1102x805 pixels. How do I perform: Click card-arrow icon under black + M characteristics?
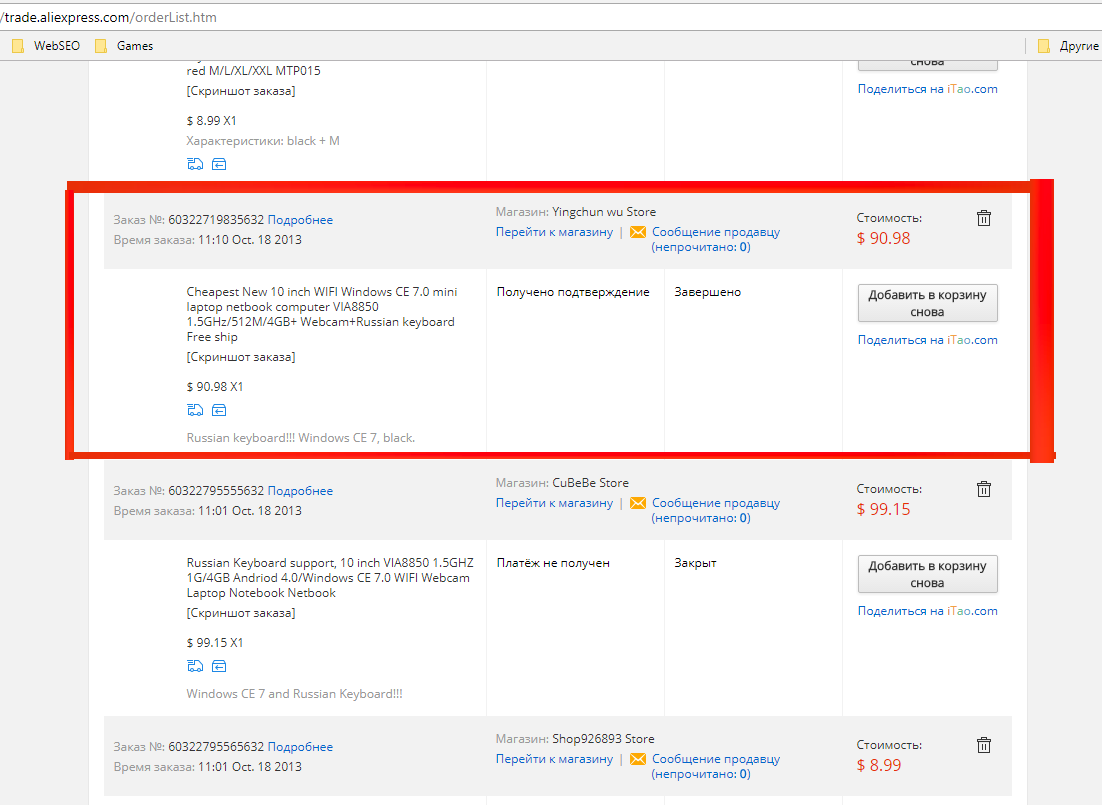pyautogui.click(x=219, y=164)
